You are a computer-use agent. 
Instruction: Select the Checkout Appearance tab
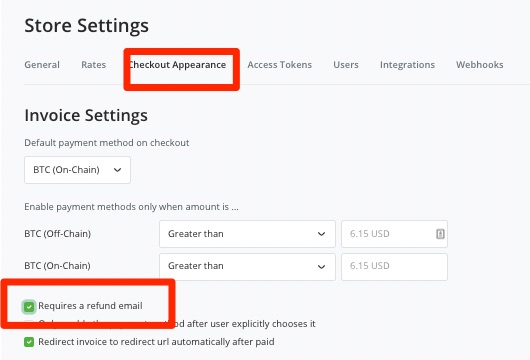point(177,65)
